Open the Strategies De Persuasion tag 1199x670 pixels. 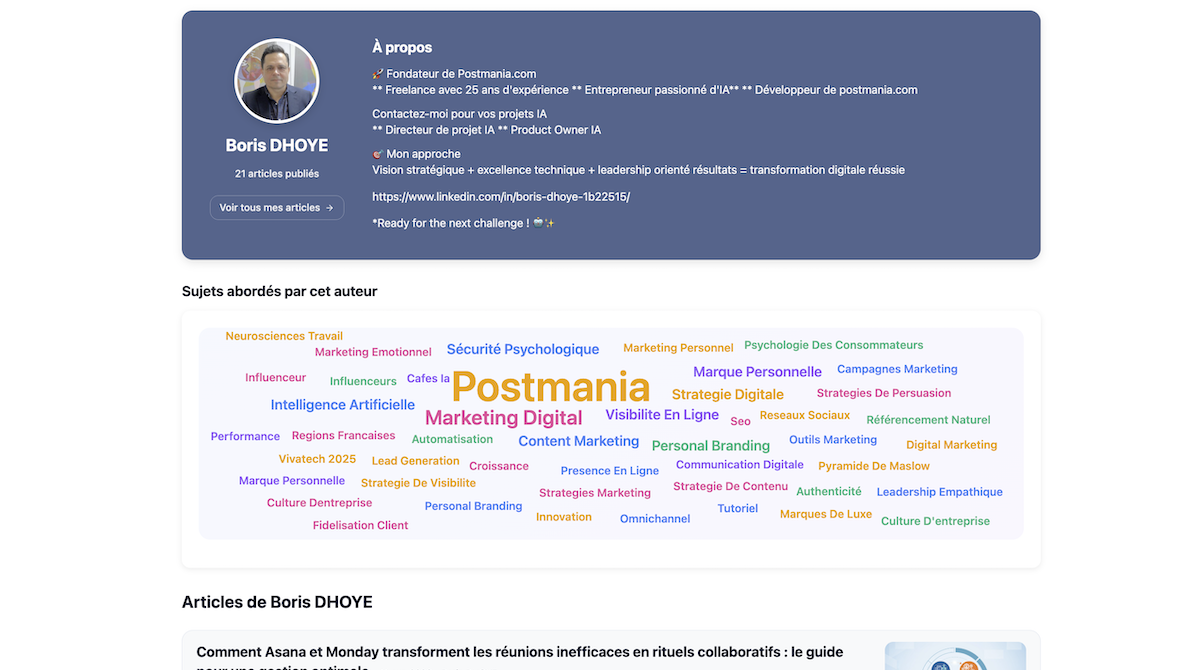coord(884,393)
